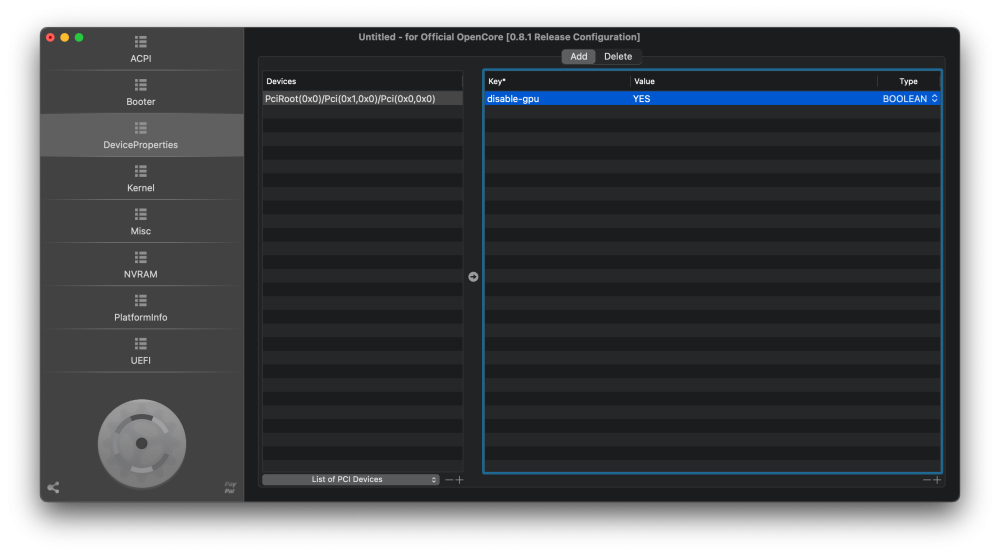Close the window with red button
The width and height of the screenshot is (1000, 555).
pyautogui.click(x=50, y=37)
